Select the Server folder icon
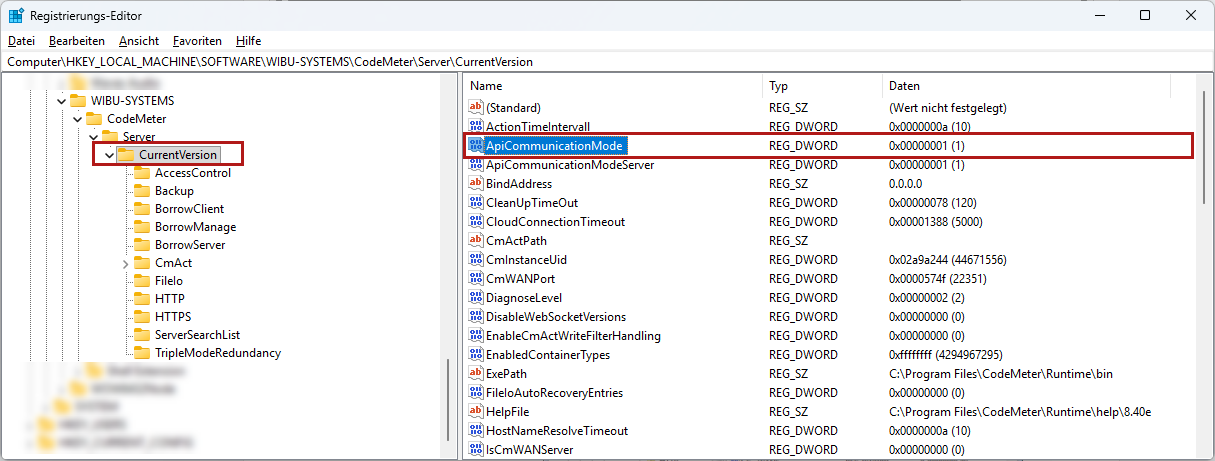The height and width of the screenshot is (461, 1215). pyautogui.click(x=110, y=136)
